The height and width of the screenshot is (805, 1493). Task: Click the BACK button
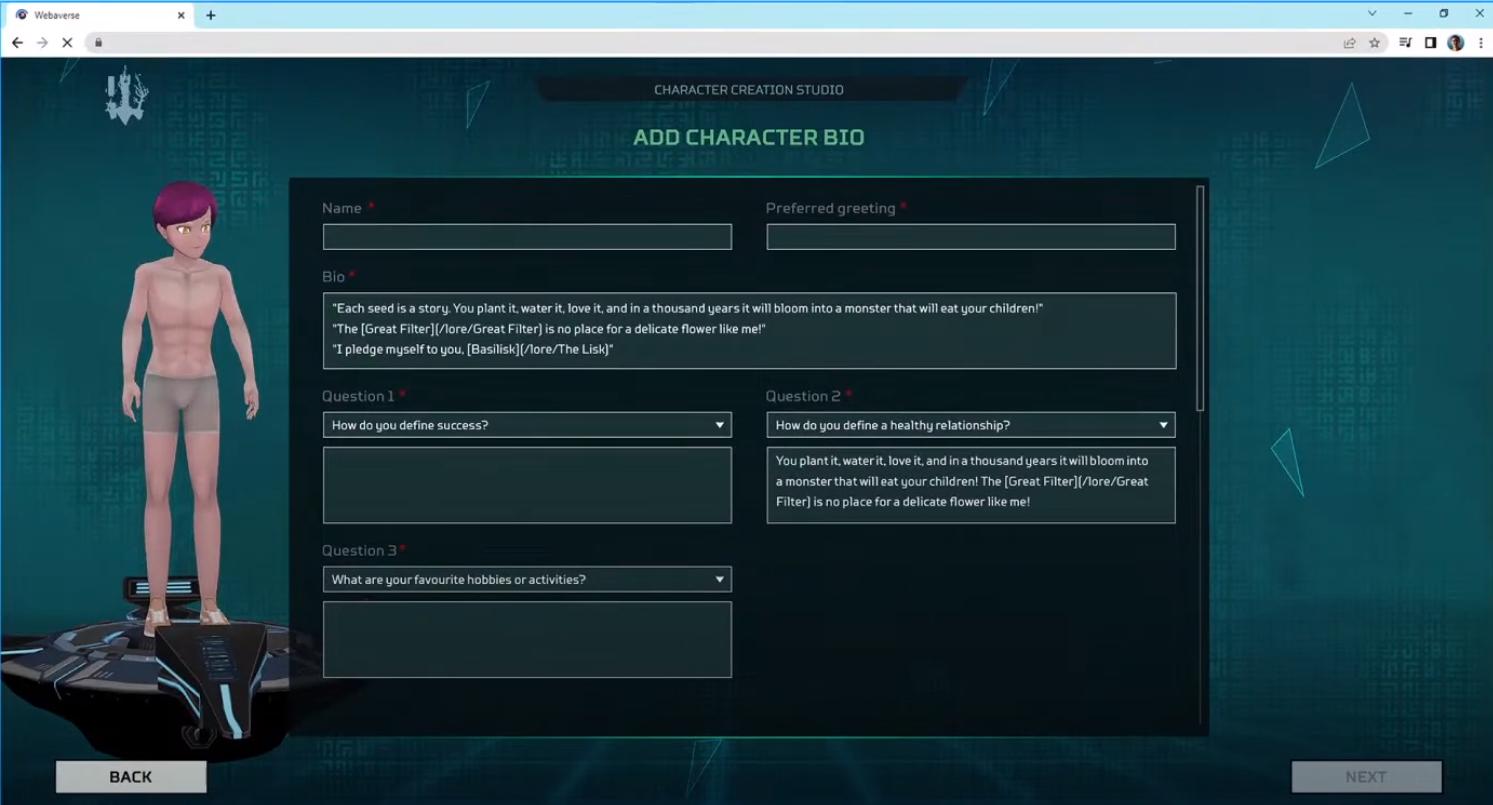pyautogui.click(x=131, y=777)
